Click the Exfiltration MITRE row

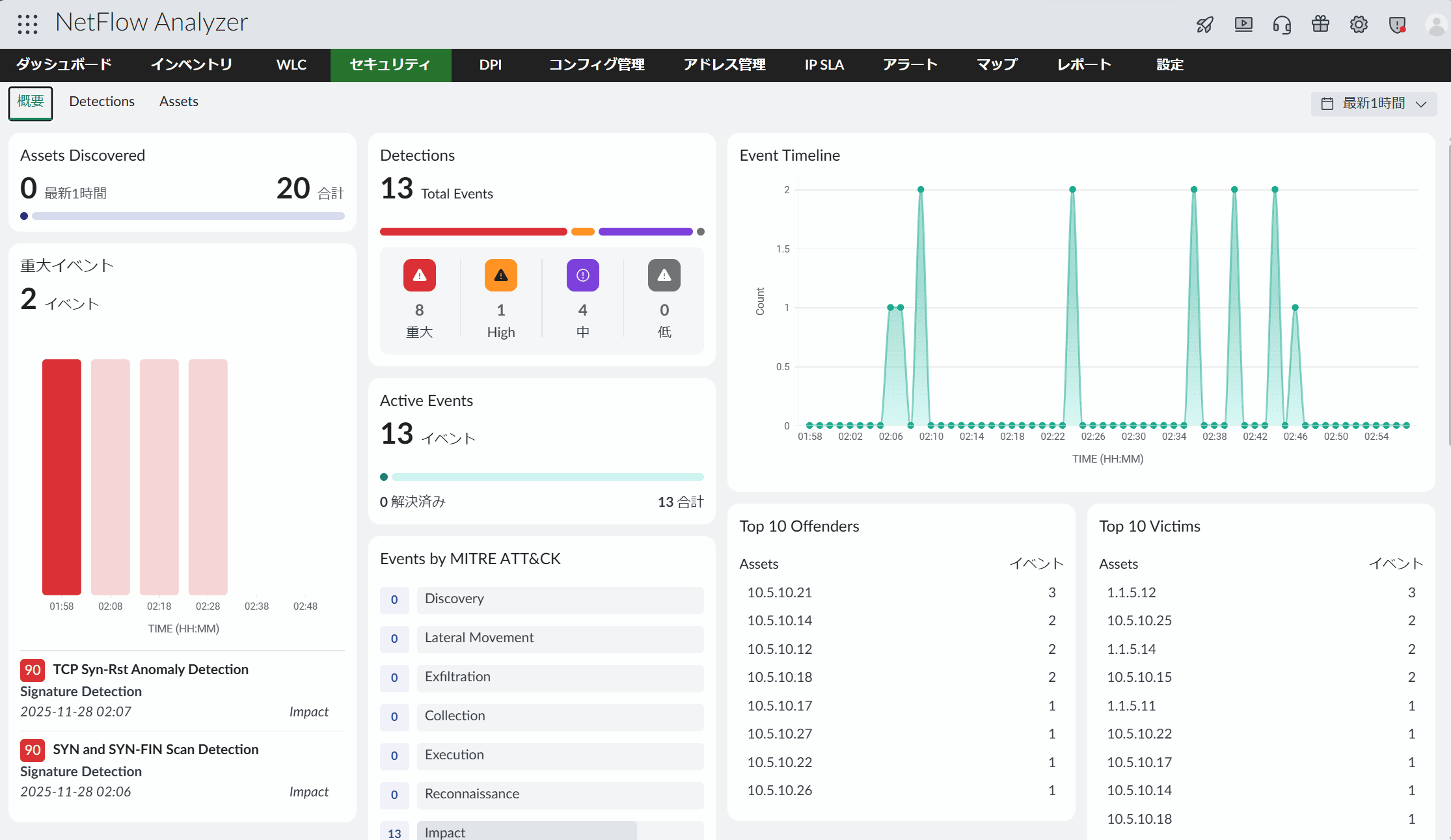pos(542,678)
